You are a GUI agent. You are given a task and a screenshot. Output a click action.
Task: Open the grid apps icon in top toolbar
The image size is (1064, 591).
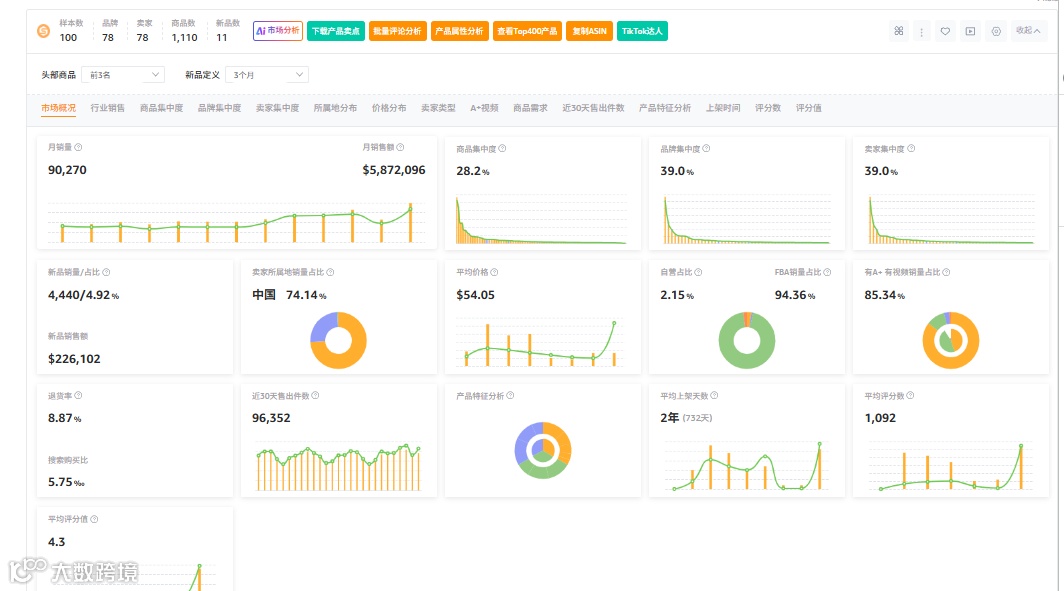coord(898,31)
